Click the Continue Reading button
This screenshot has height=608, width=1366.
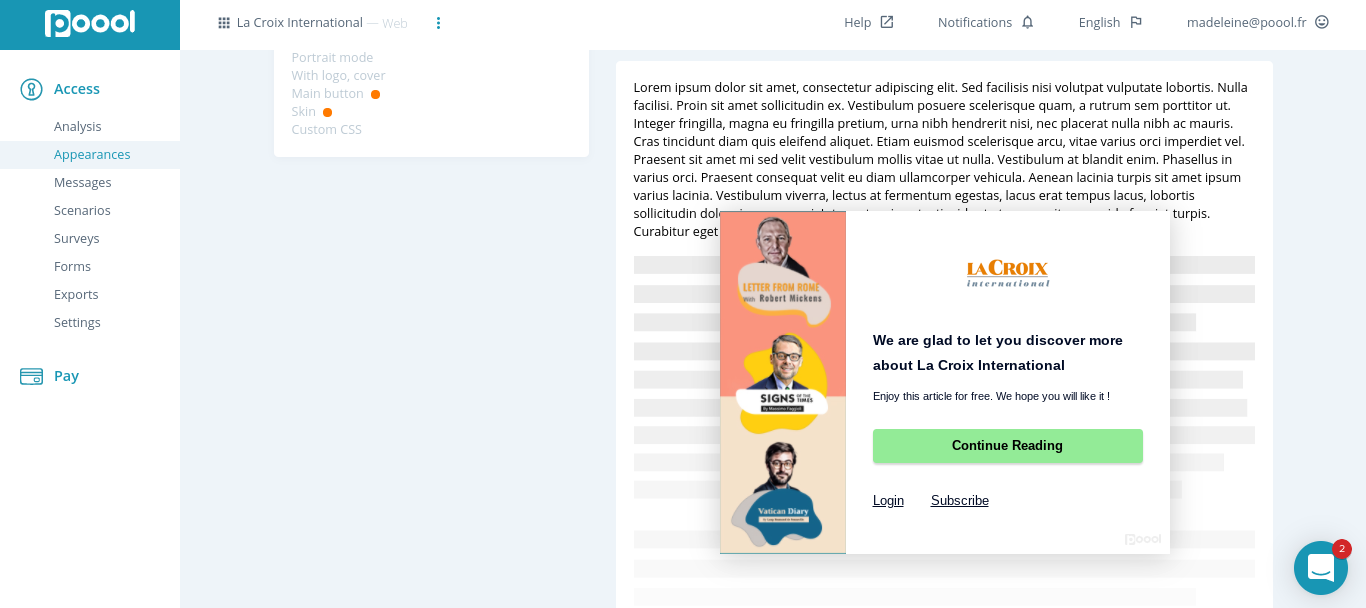click(1007, 446)
